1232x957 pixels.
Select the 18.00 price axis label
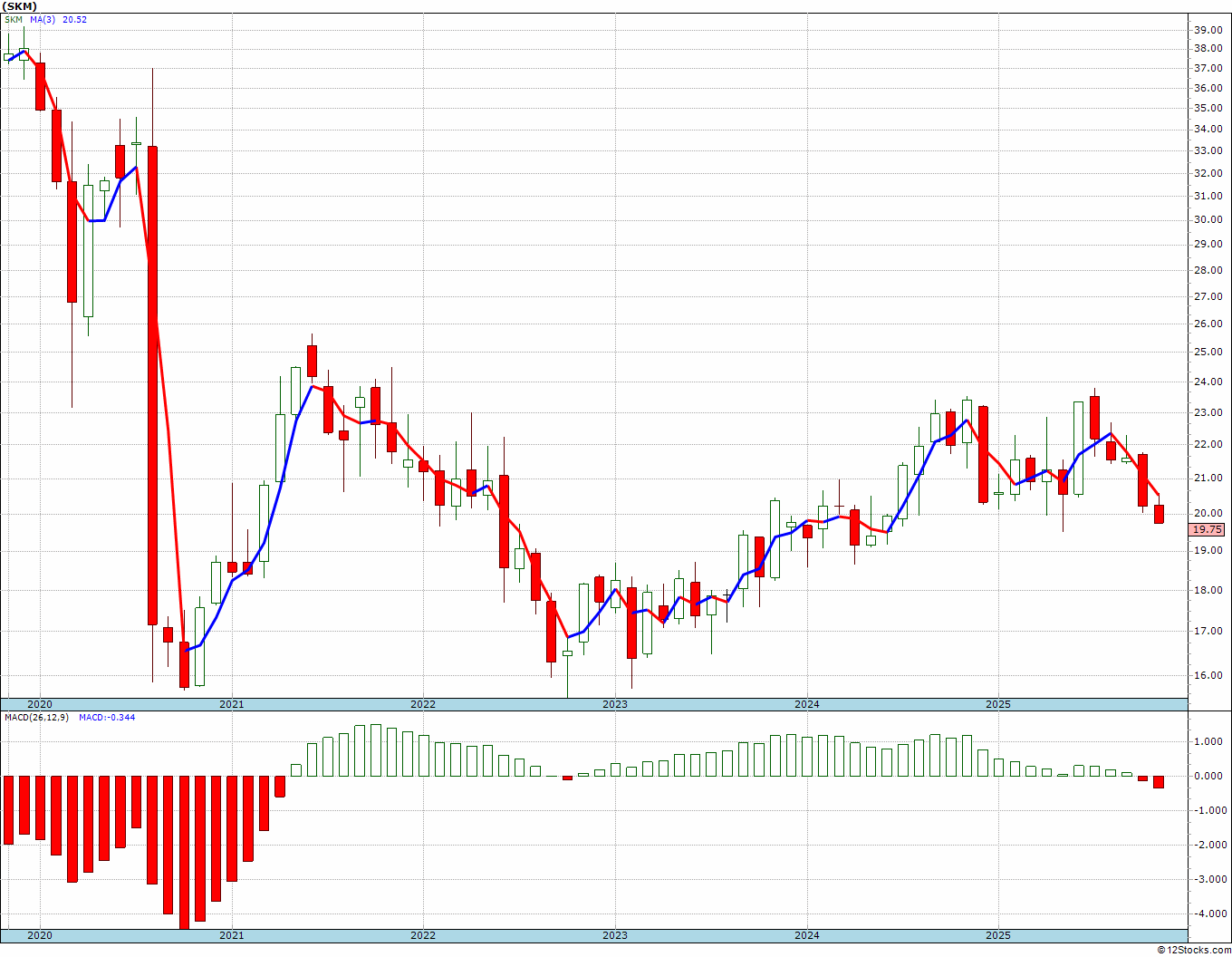tap(1207, 591)
